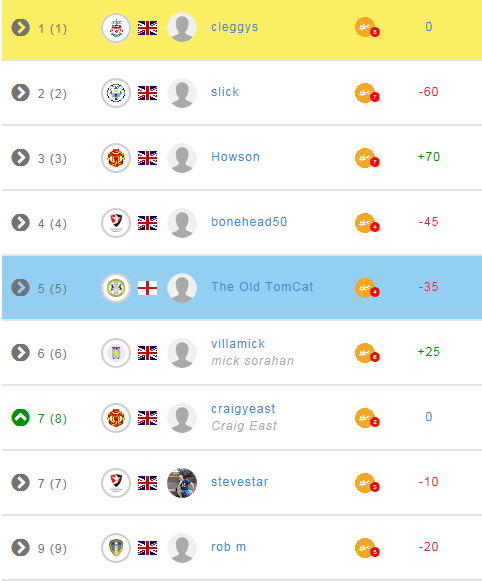Open the slick player profile link

coord(225,92)
